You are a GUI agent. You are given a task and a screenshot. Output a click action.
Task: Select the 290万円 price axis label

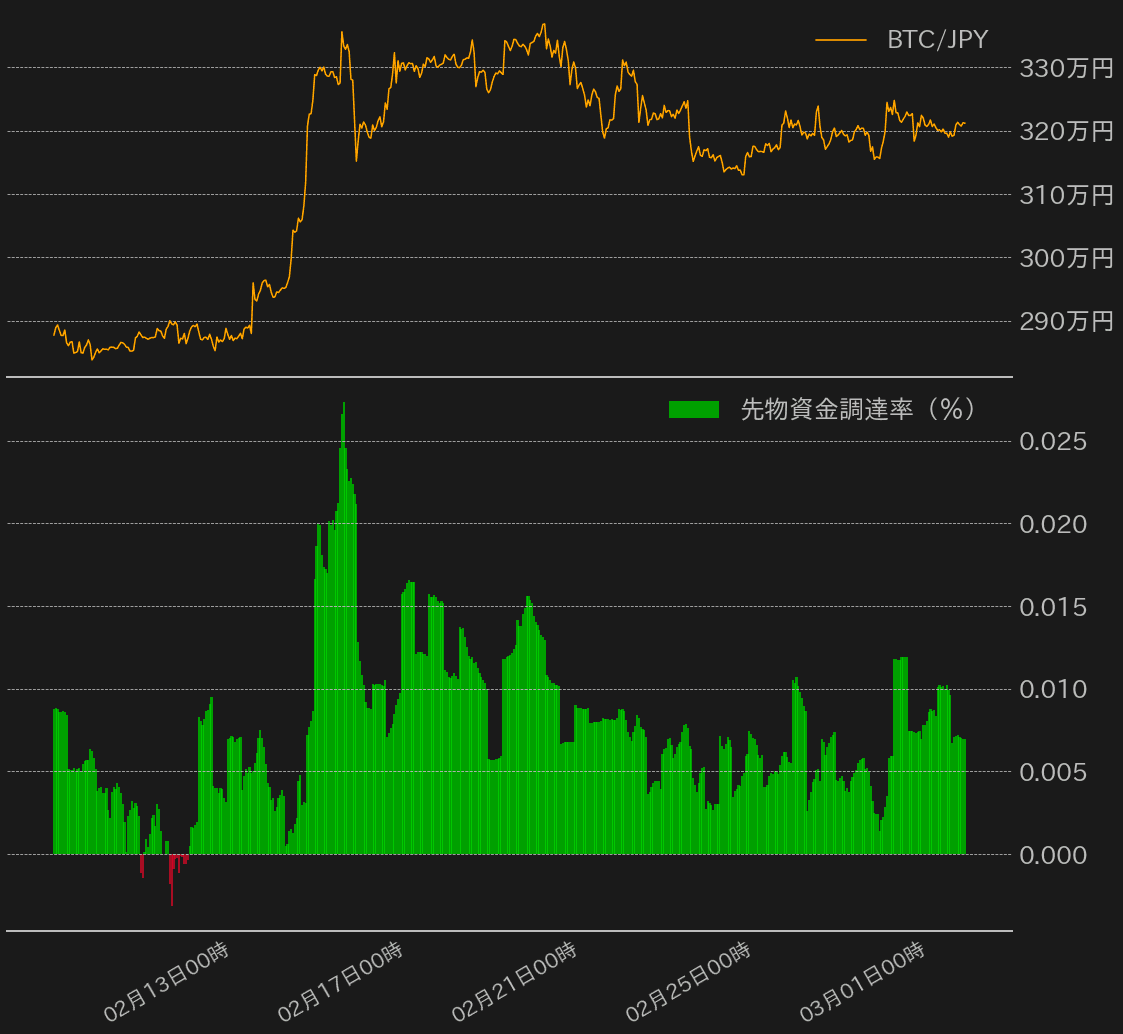click(1065, 321)
